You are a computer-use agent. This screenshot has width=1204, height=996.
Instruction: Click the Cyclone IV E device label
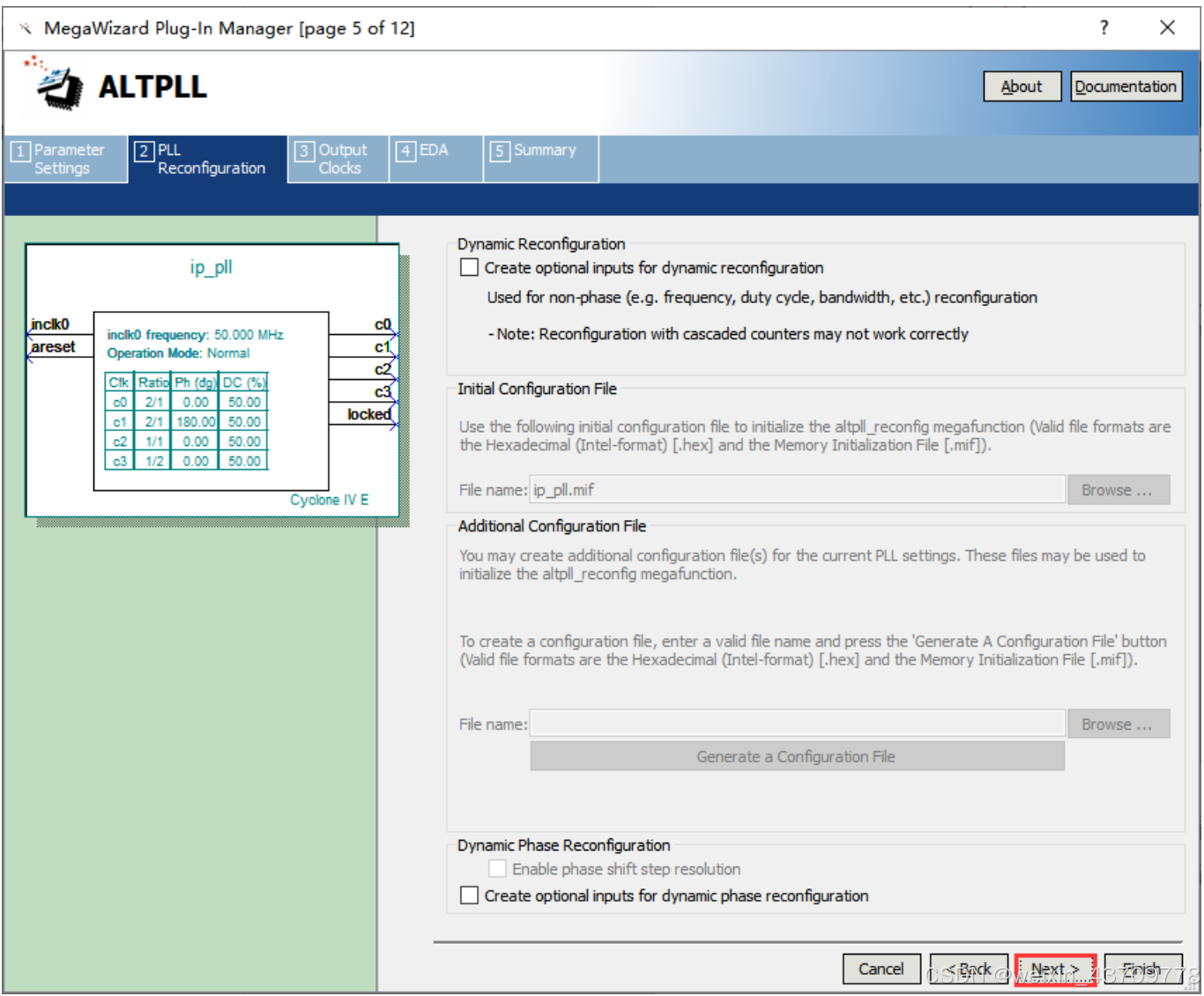point(330,500)
